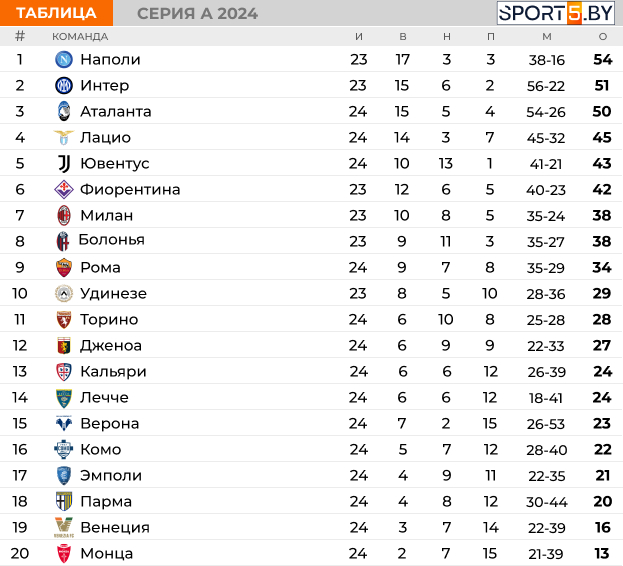The height and width of the screenshot is (566, 623).
Task: Click the Monza red shield badge
Action: (x=64, y=554)
